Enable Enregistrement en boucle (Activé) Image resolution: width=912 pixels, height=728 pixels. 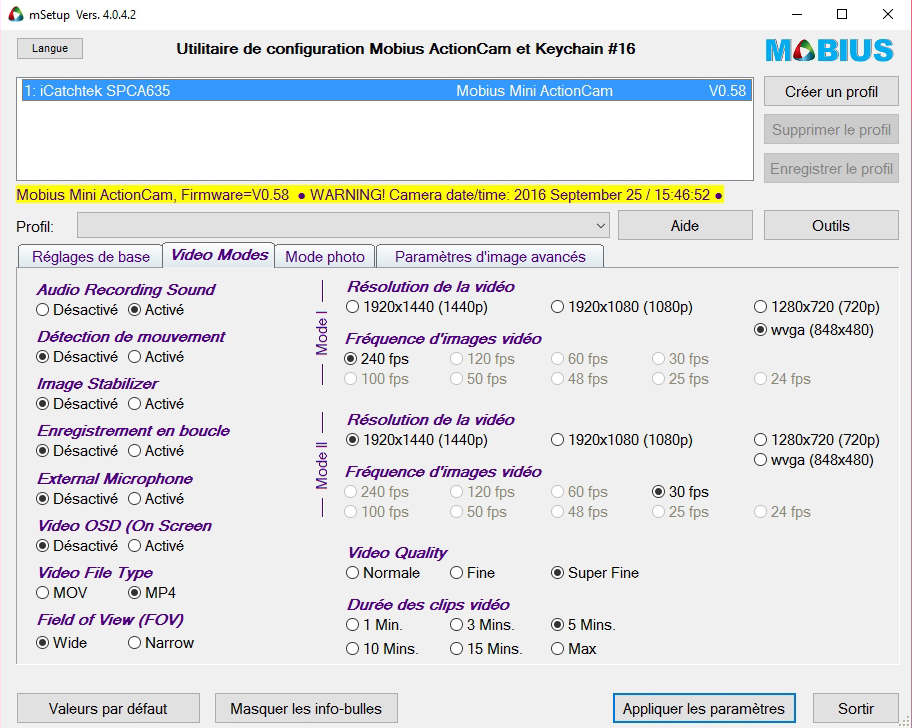pyautogui.click(x=156, y=451)
